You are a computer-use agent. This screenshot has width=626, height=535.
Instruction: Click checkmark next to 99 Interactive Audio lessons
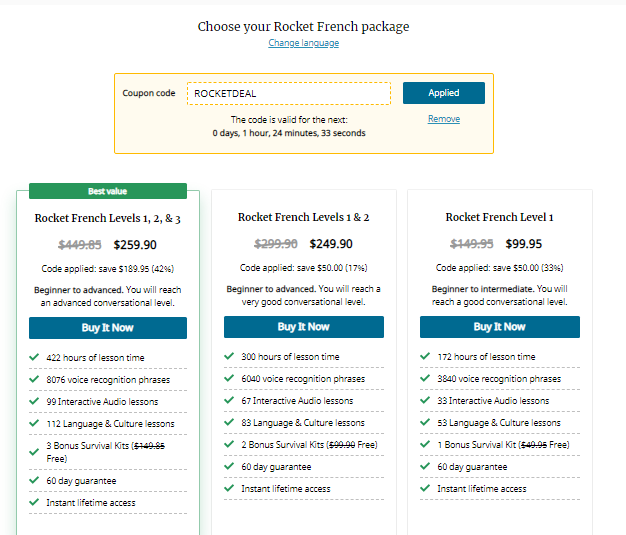[35, 401]
